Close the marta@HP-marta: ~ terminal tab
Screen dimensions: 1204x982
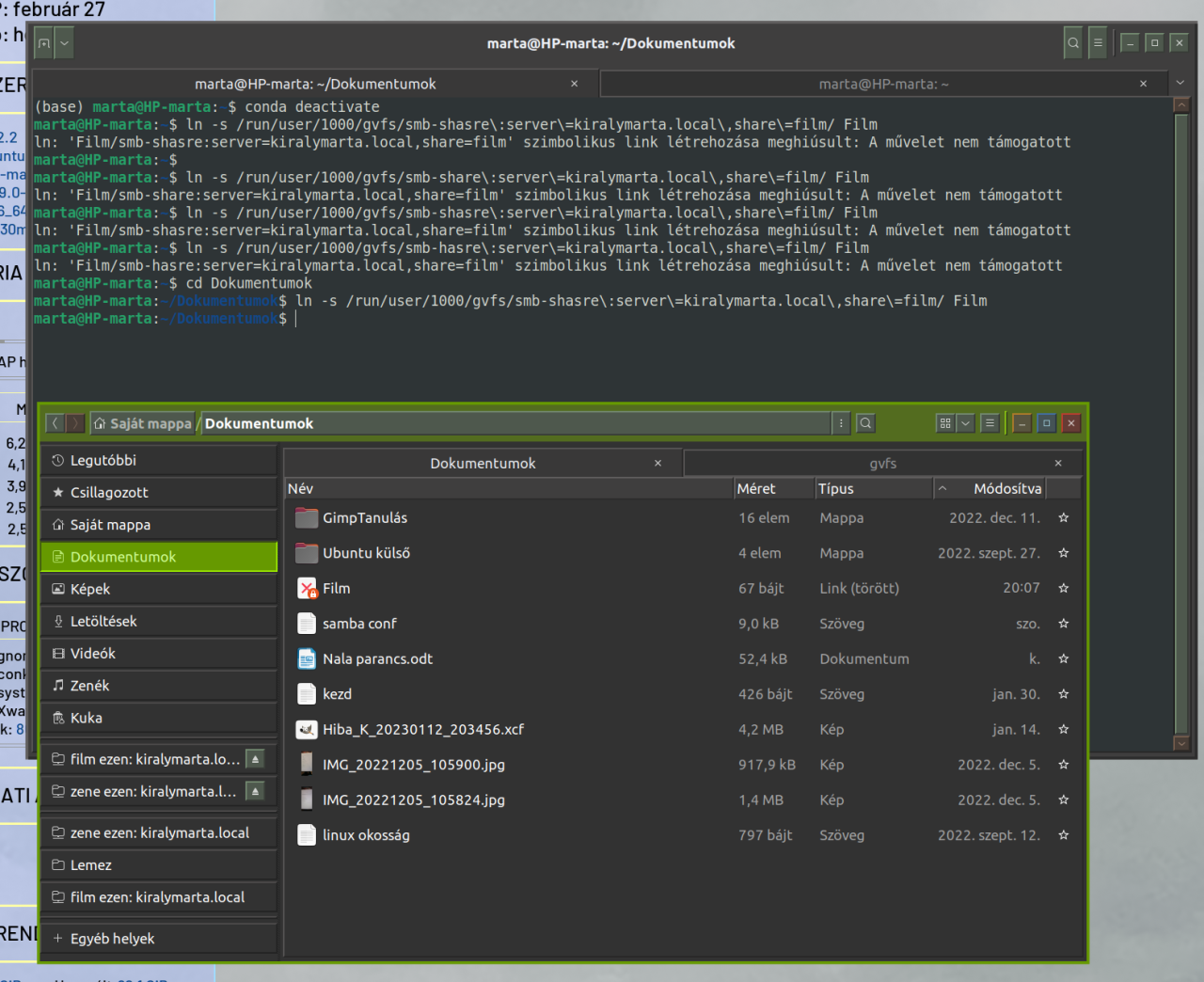click(1143, 84)
